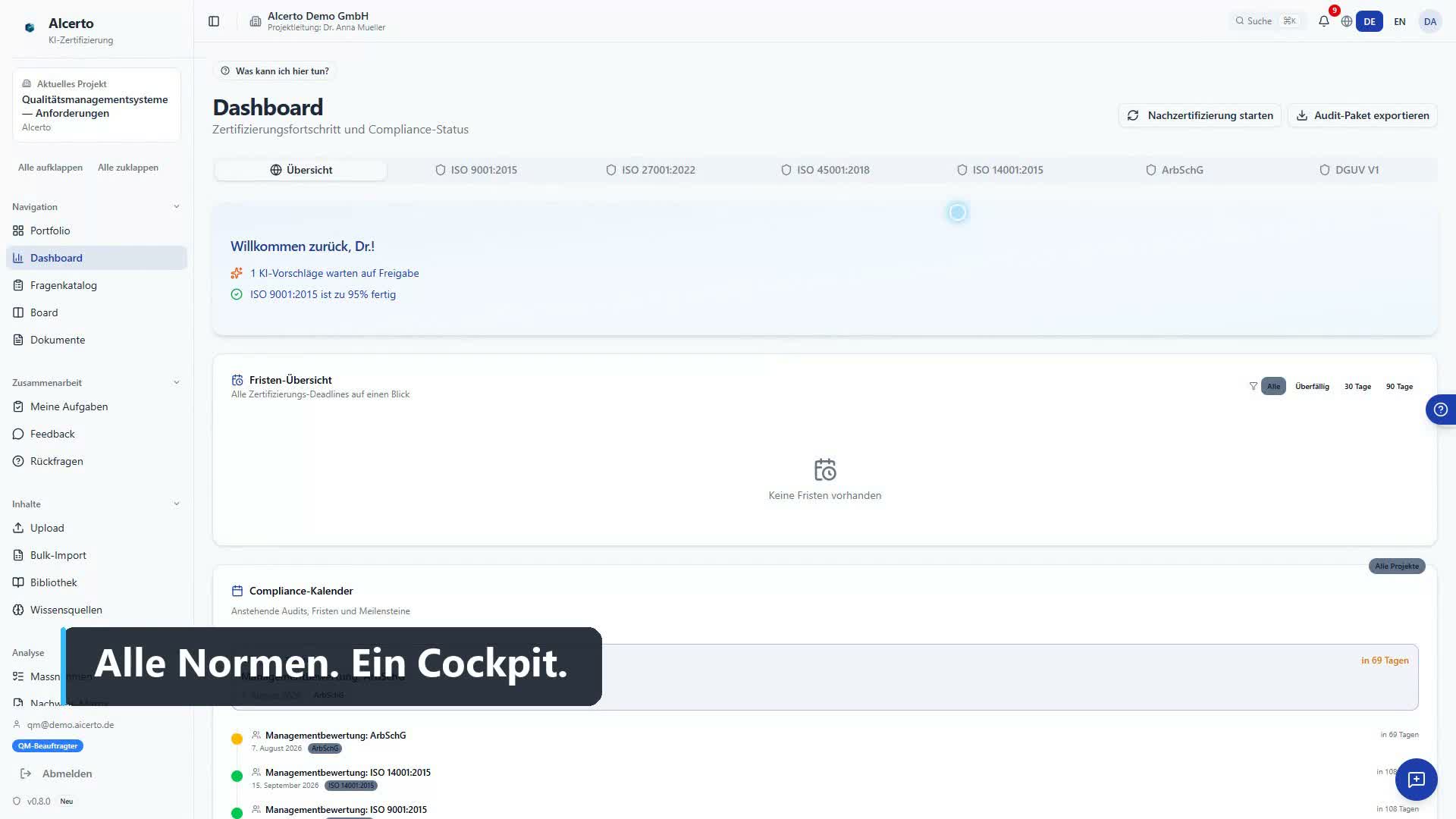This screenshot has height=819, width=1456.
Task: Click the globe language icon
Action: pyautogui.click(x=1347, y=21)
